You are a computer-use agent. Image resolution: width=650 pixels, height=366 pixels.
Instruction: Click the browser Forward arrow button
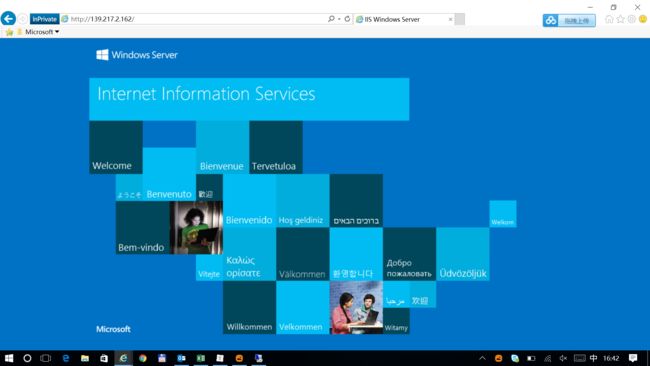point(23,19)
